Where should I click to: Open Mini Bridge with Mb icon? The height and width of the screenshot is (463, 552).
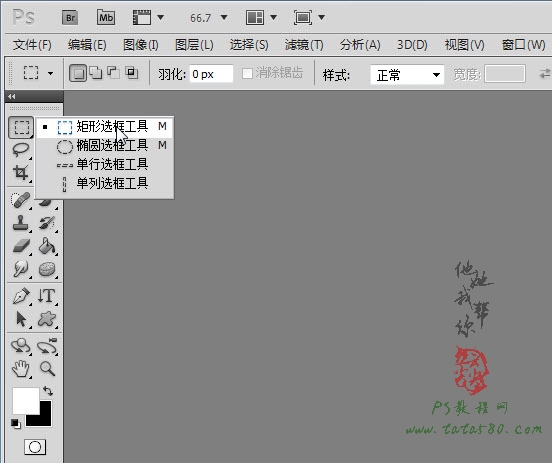106,18
